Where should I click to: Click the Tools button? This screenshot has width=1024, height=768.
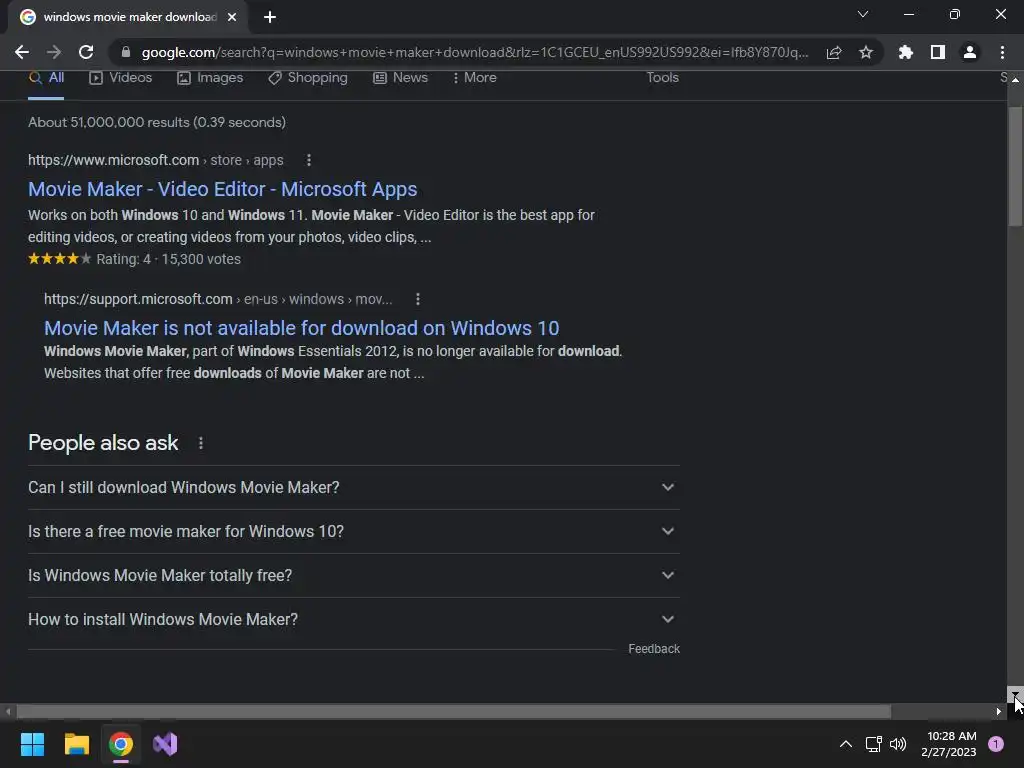662,78
